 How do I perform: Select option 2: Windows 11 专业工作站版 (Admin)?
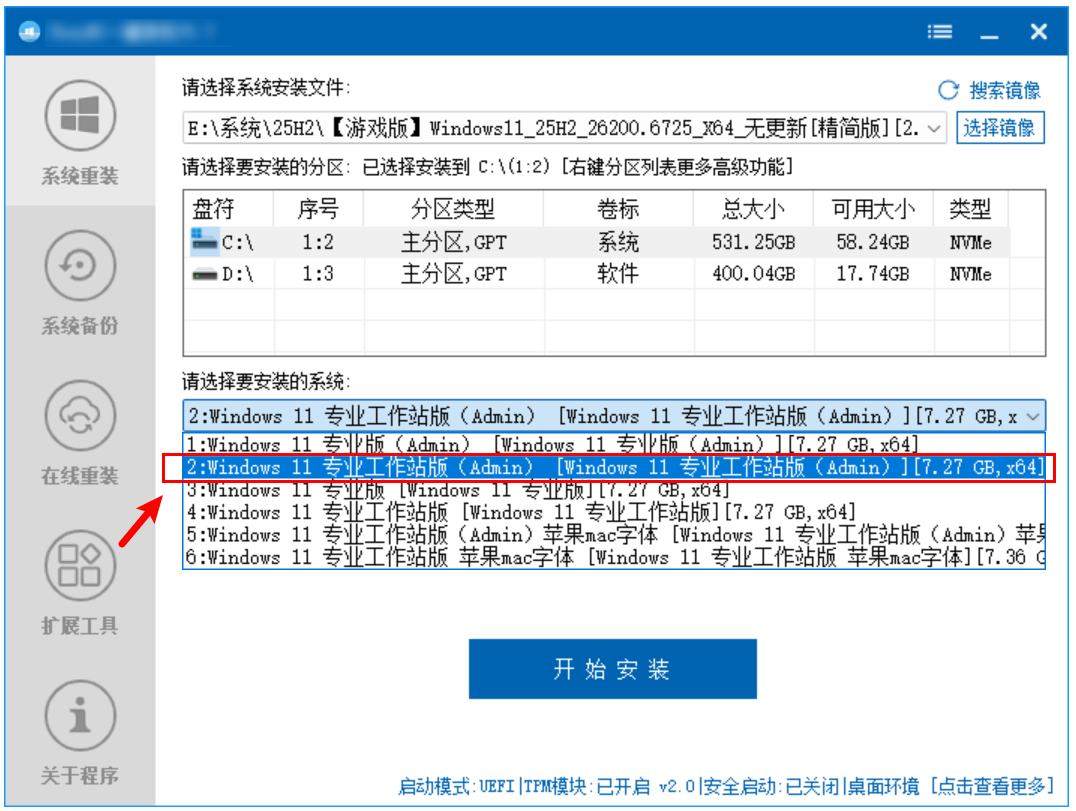(613, 467)
